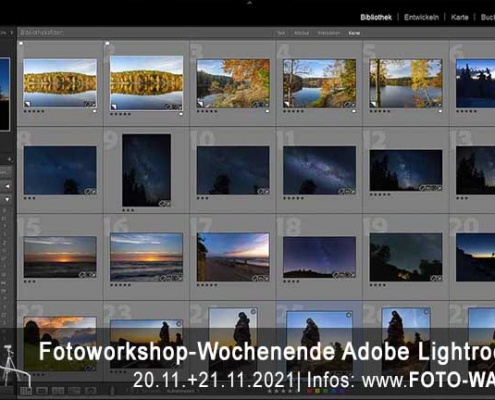Apply the blue color label in the toolbar
495x400 pixels.
(333, 391)
